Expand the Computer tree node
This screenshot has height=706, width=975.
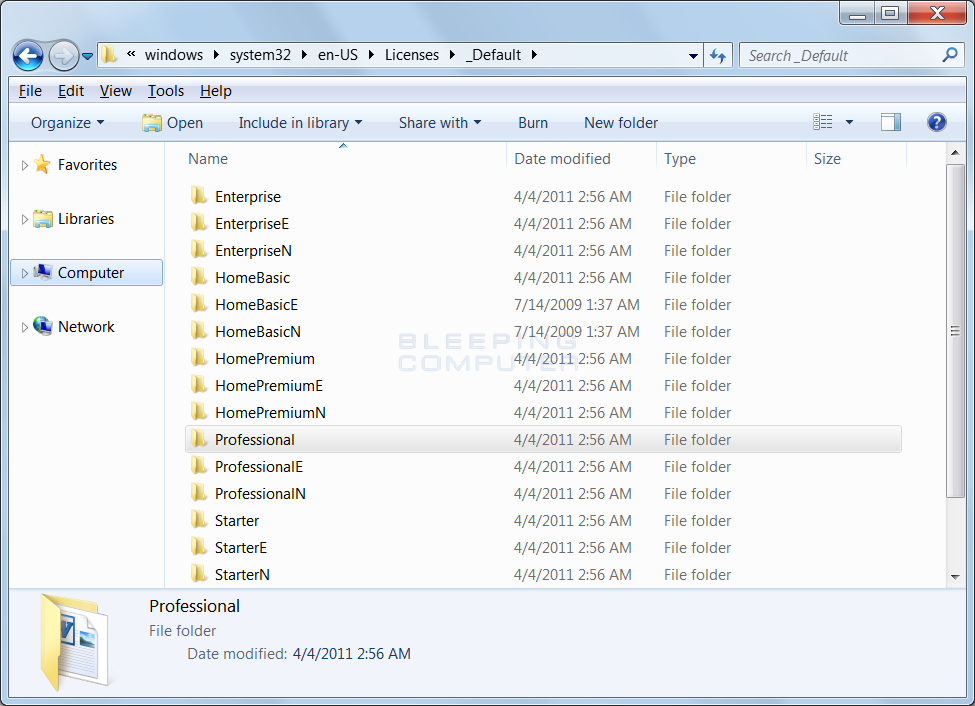click(x=25, y=273)
